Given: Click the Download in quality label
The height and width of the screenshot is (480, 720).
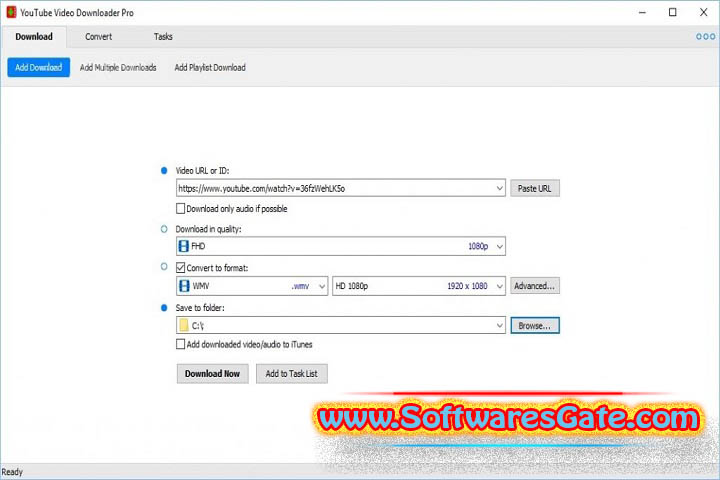Looking at the screenshot, I should 208,229.
